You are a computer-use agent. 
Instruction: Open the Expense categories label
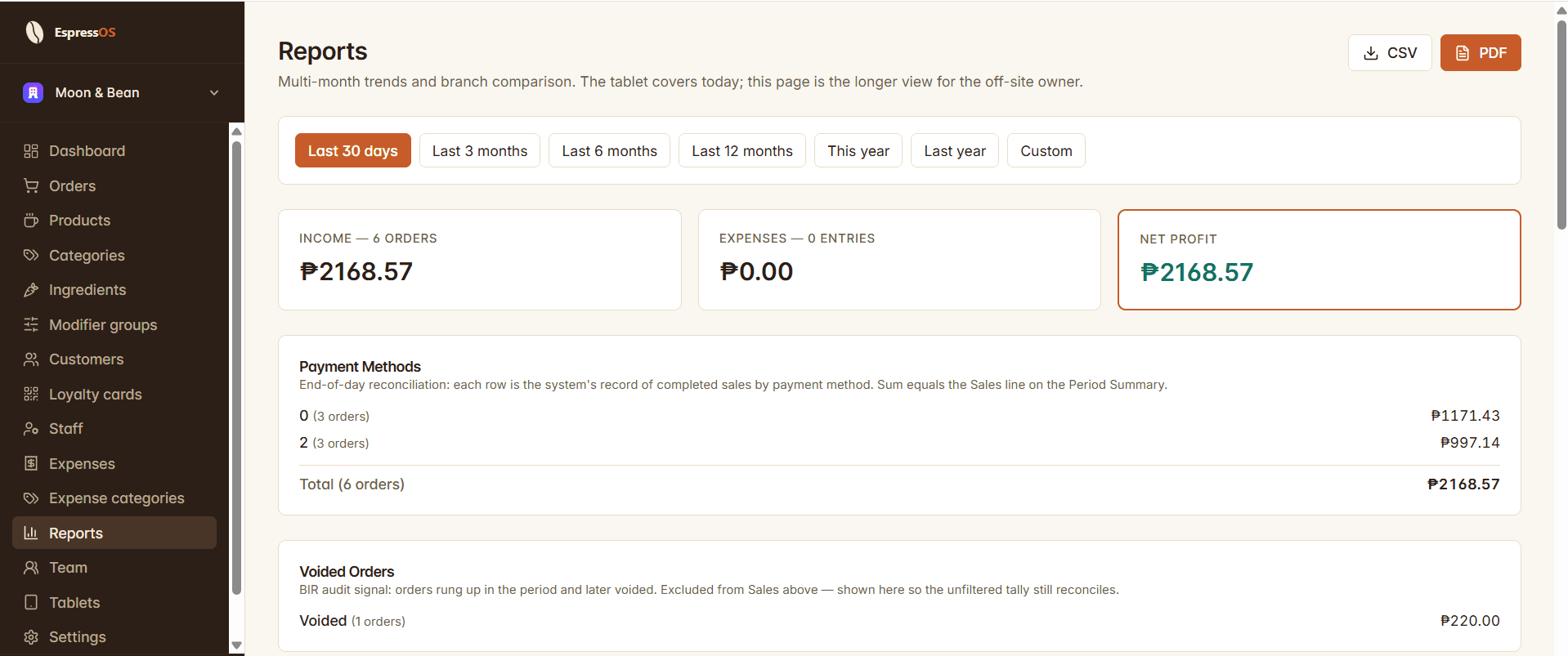117,498
